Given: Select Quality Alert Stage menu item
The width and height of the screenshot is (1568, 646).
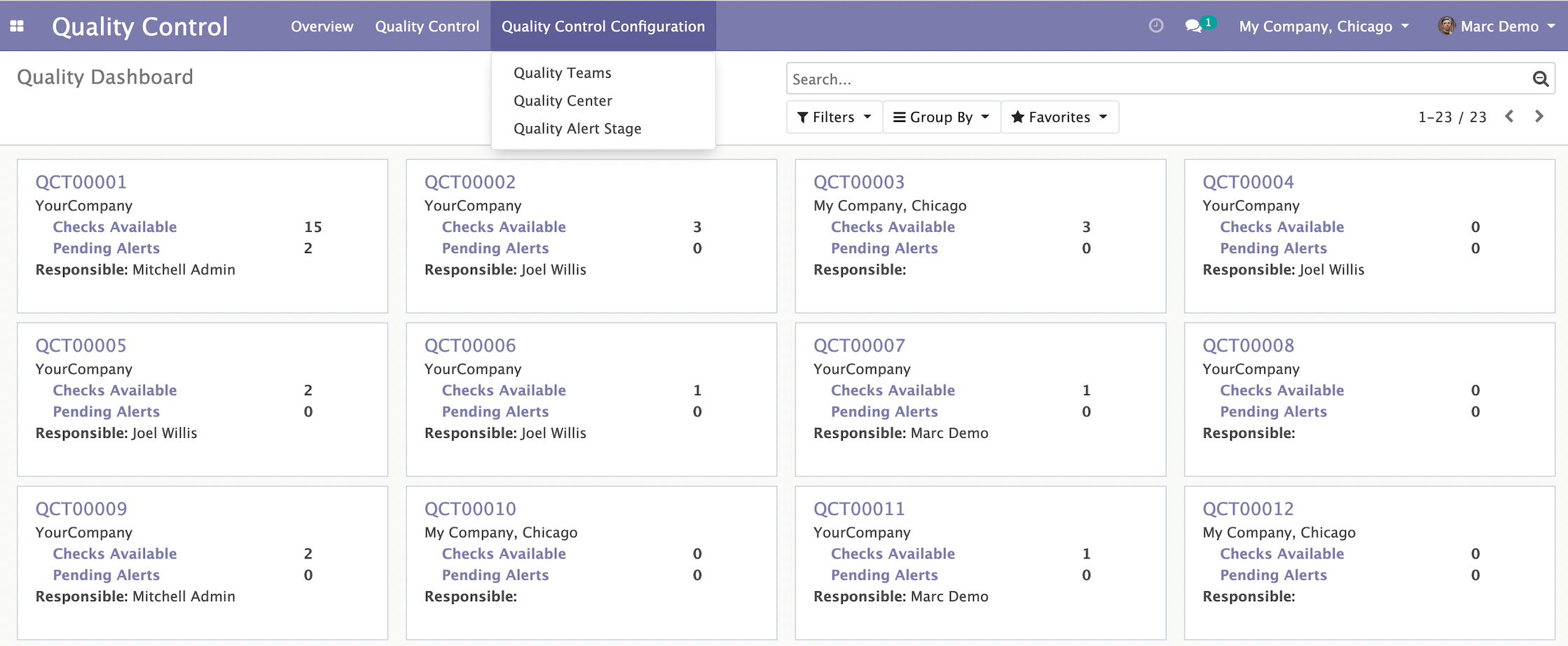Looking at the screenshot, I should point(577,129).
